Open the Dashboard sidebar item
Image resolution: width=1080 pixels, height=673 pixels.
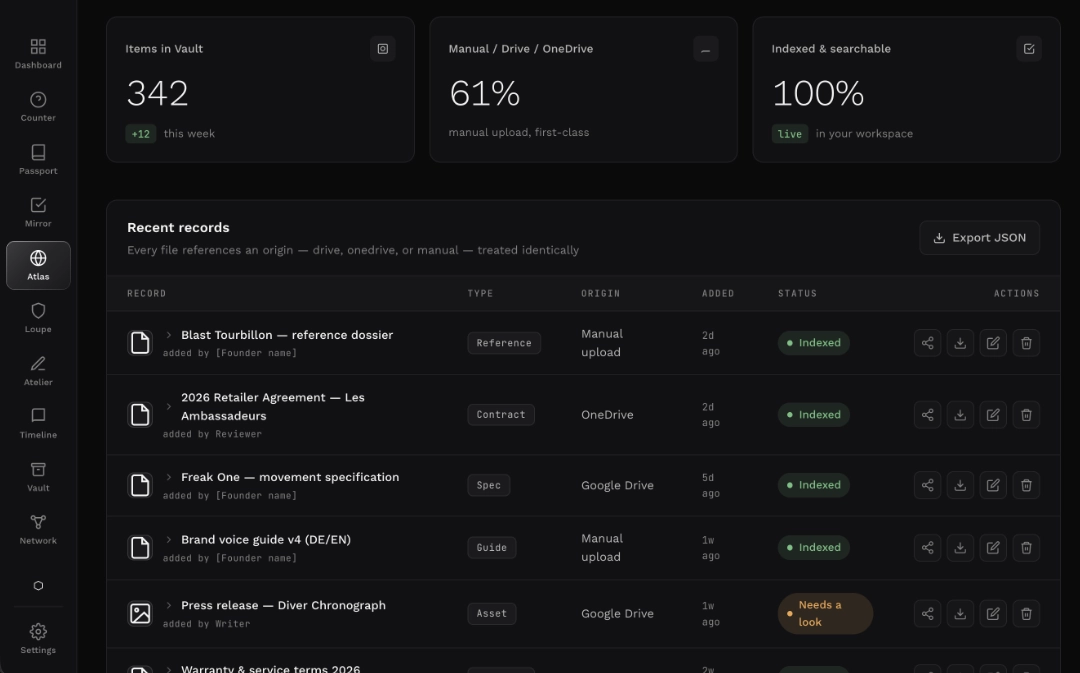coord(38,54)
